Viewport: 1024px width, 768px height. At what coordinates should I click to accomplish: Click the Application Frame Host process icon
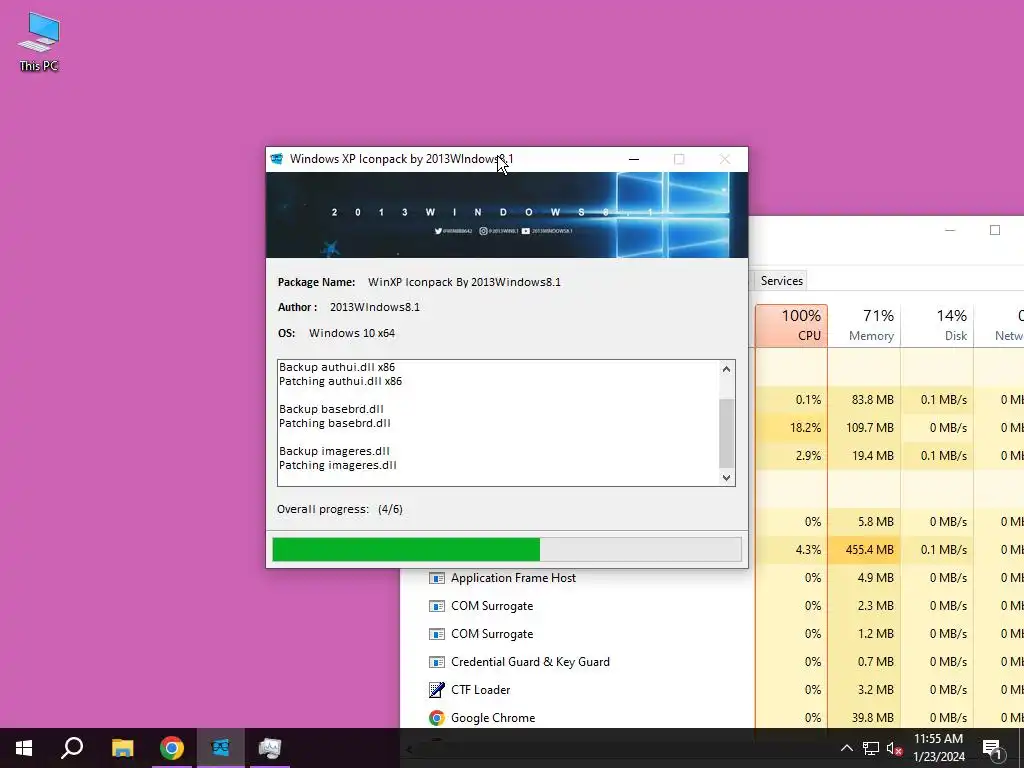436,578
